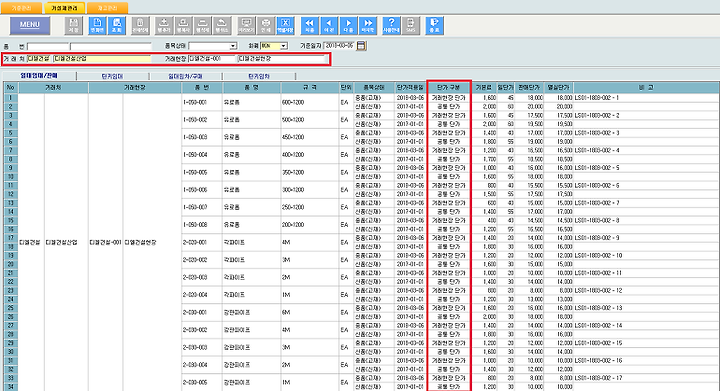Click the 기준일자 date field

point(339,46)
